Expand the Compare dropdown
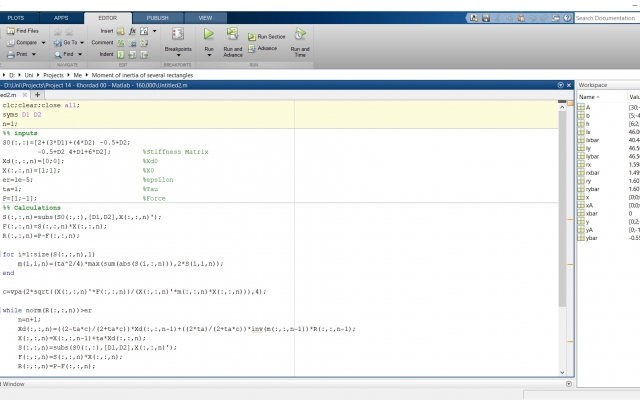Image resolution: width=640 pixels, height=400 pixels. [x=43, y=42]
